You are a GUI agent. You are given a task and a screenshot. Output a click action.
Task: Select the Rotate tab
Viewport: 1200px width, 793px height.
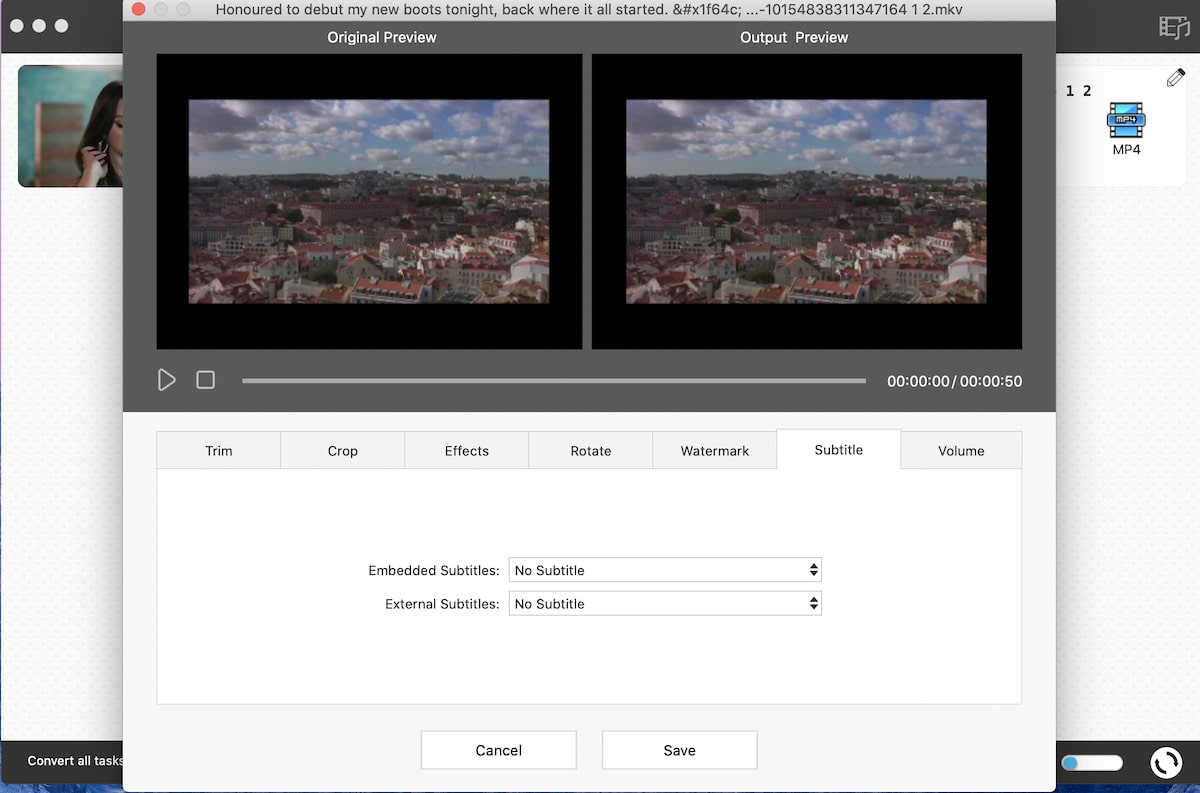(x=590, y=451)
